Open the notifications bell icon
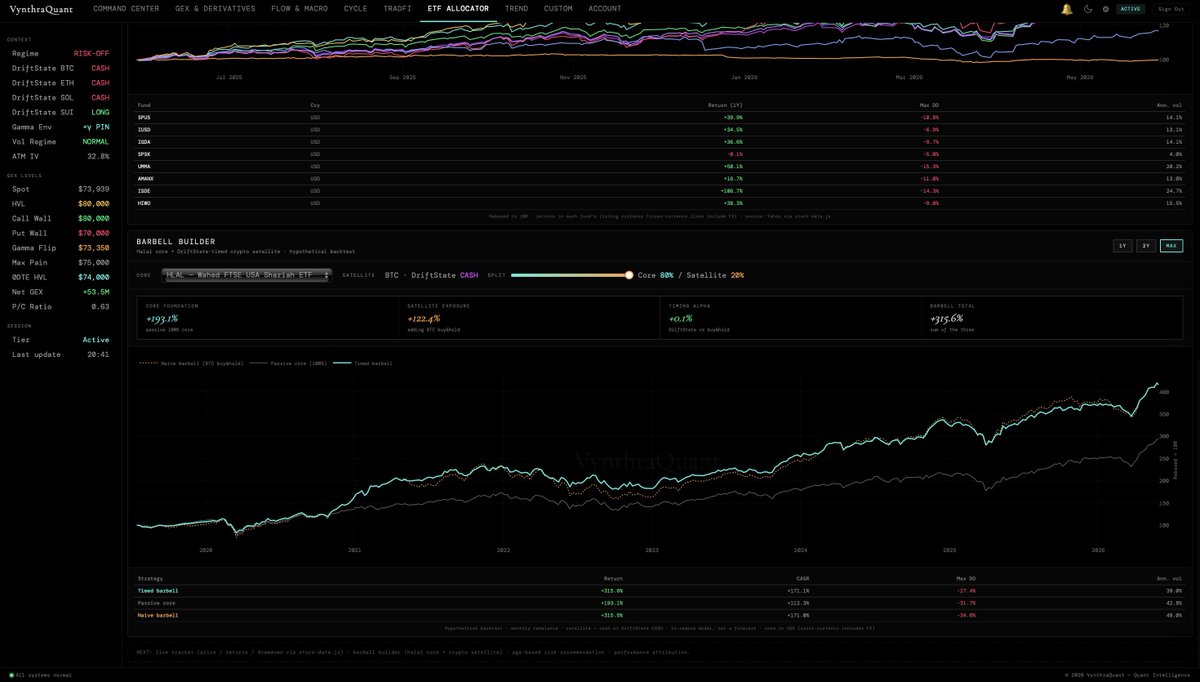The image size is (1200, 682). coord(1066,8)
